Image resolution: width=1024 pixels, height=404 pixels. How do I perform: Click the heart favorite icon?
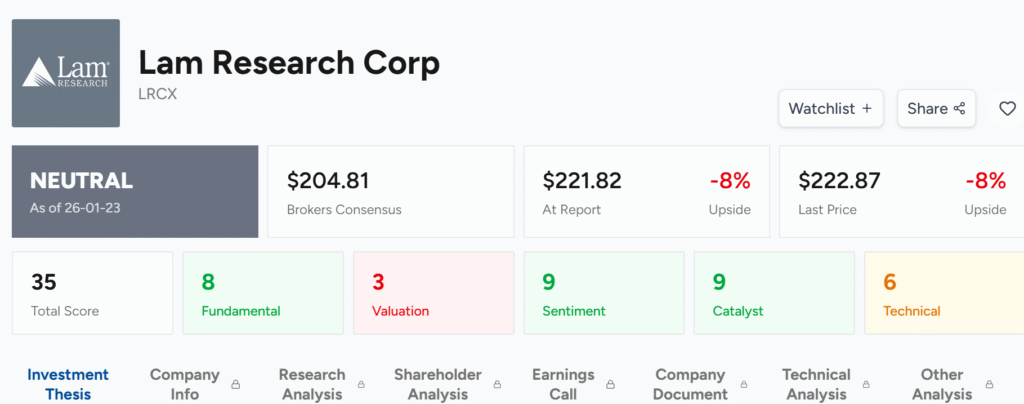[1007, 108]
